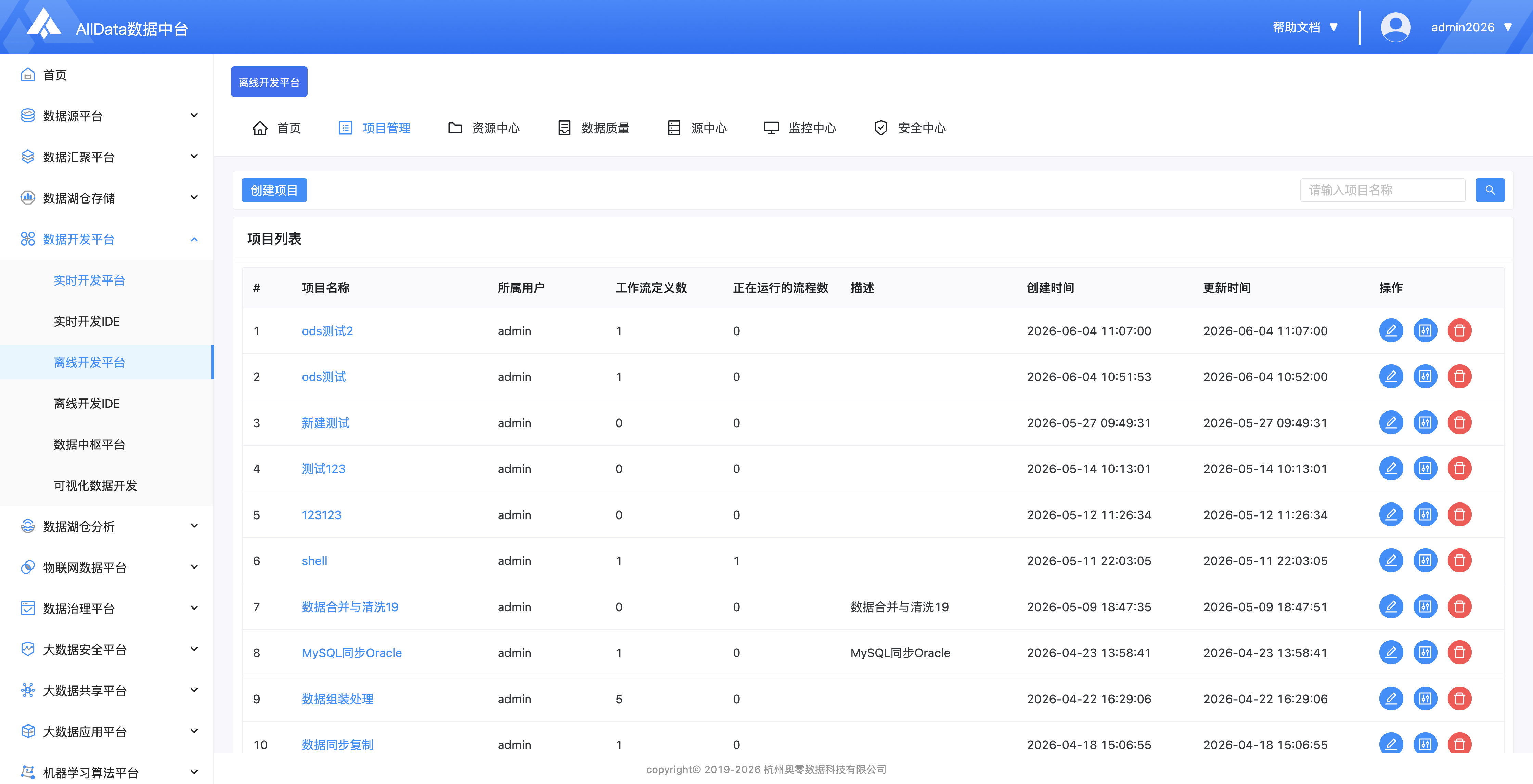
Task: Delete the shell project
Action: [x=1459, y=560]
